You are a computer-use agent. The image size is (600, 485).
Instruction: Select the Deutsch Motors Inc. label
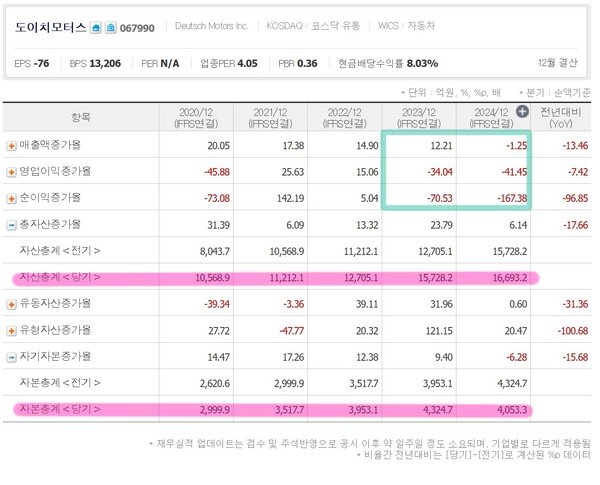211,26
